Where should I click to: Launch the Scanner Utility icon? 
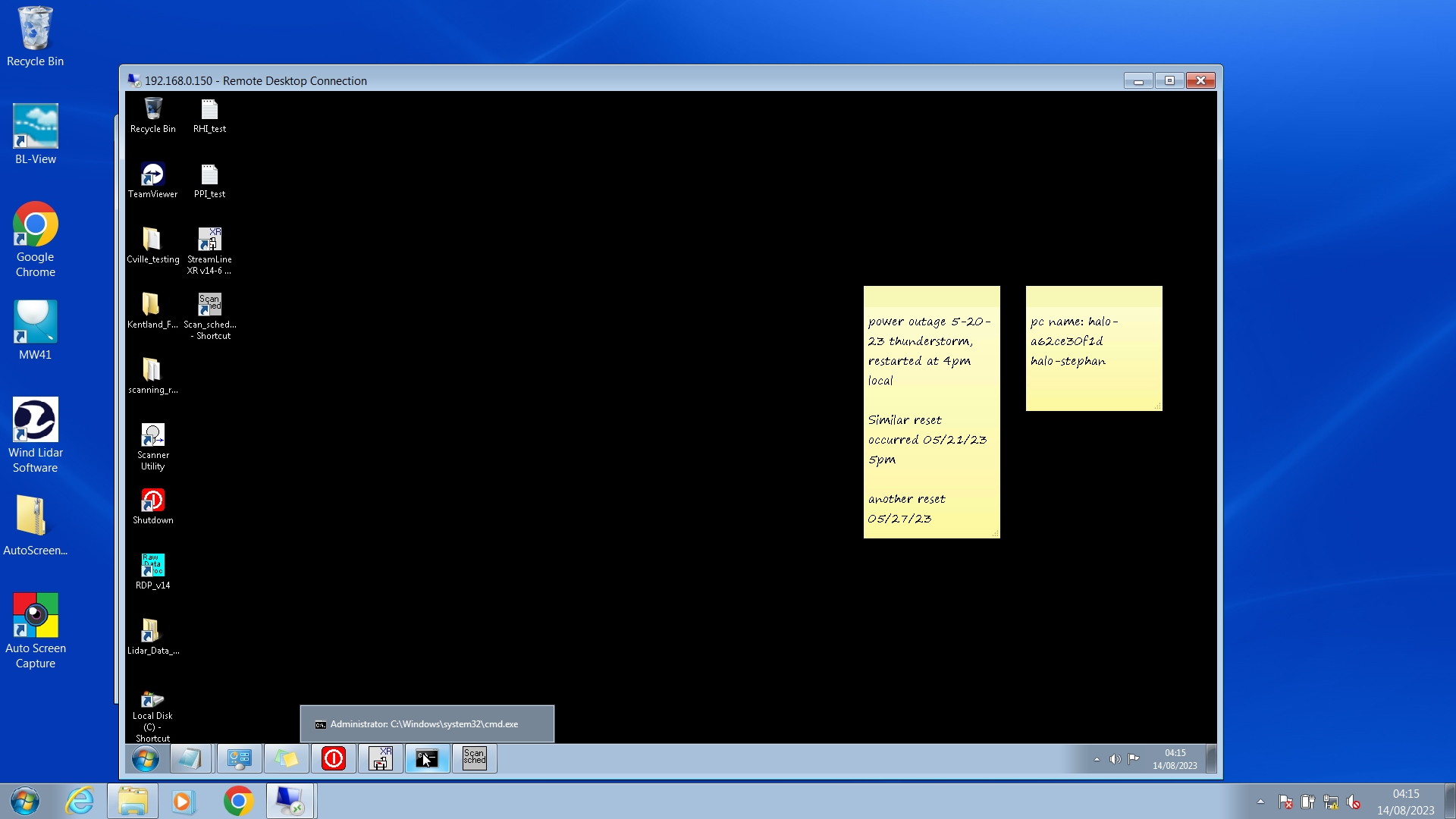[152, 436]
